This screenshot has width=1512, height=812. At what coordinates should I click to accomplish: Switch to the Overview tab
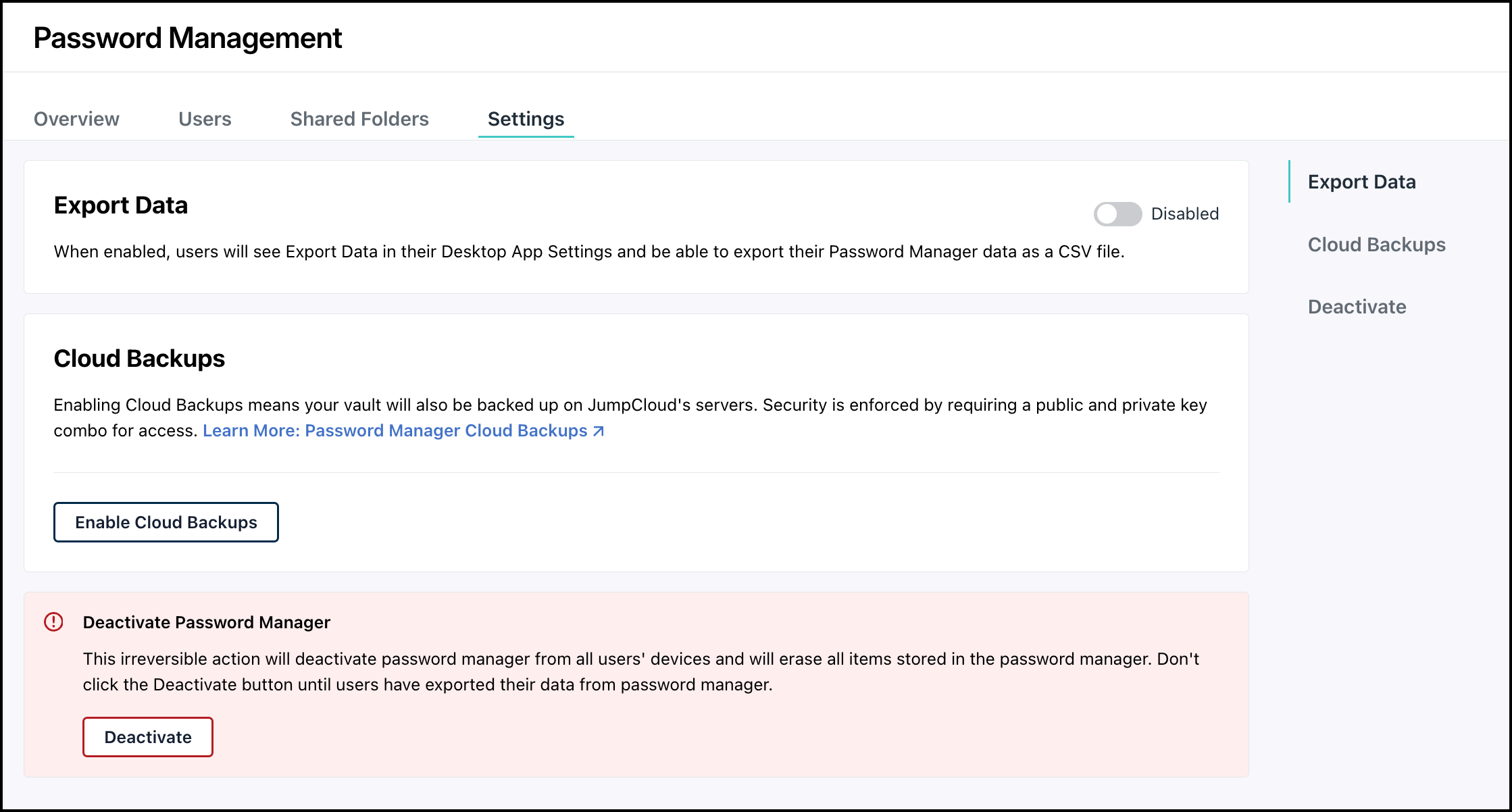click(76, 119)
